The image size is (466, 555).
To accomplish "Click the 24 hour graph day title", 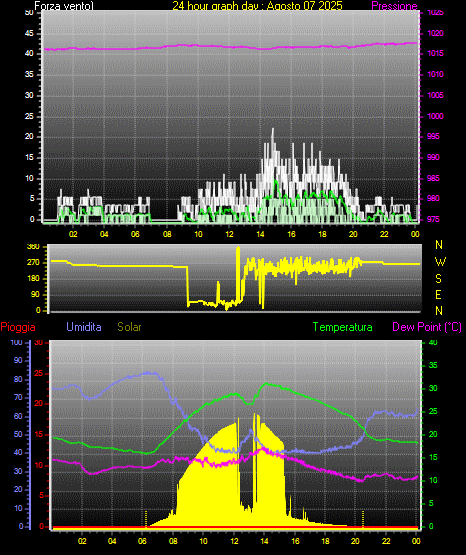I will (257, 6).
